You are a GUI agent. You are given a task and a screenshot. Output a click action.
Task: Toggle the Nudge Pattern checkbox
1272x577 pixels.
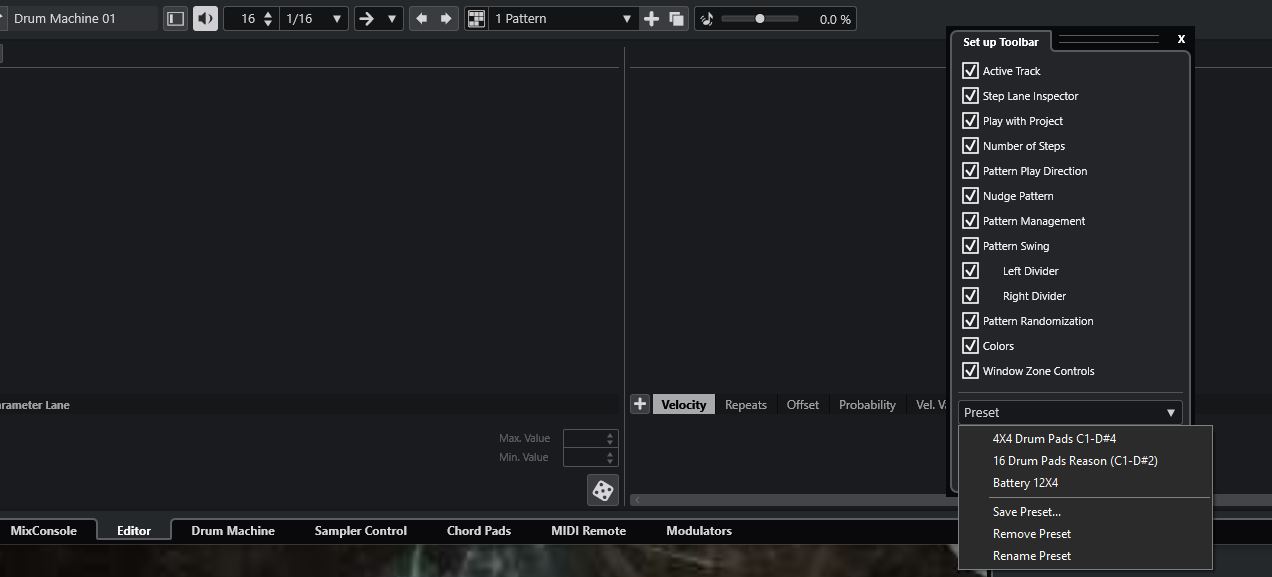tap(970, 196)
